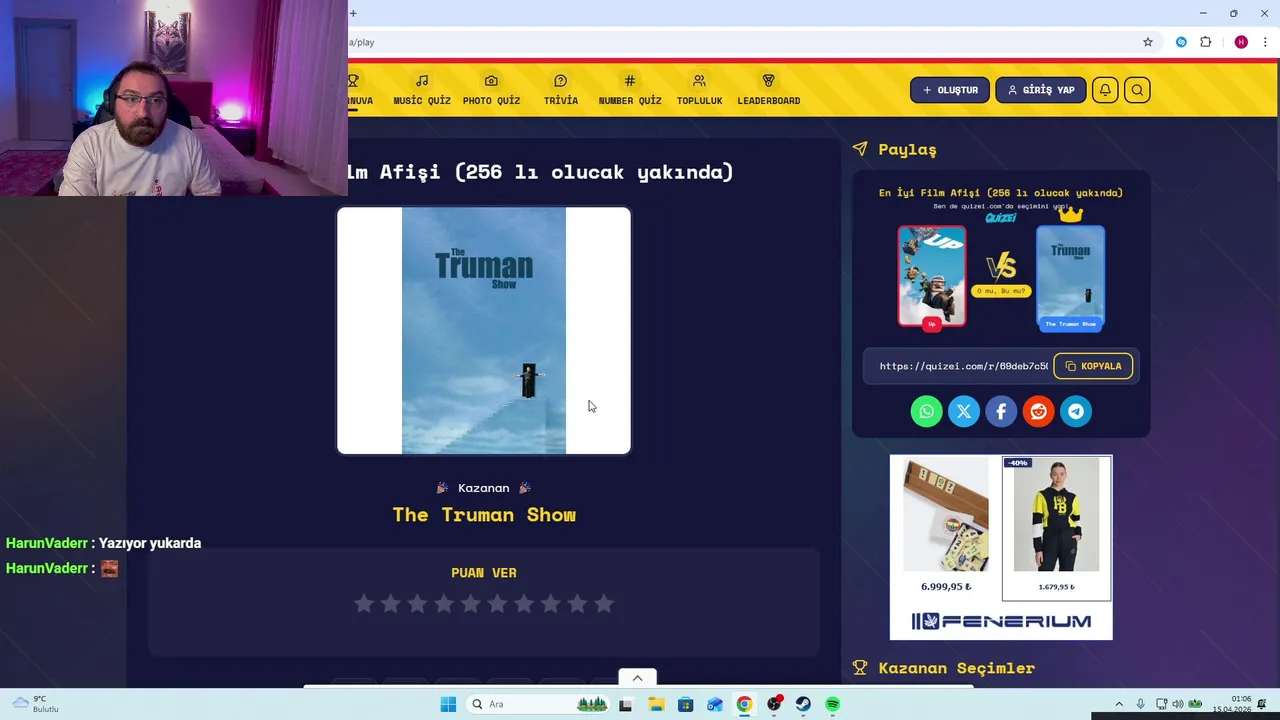Rate with the third star
1280x720 pixels.
pos(417,604)
